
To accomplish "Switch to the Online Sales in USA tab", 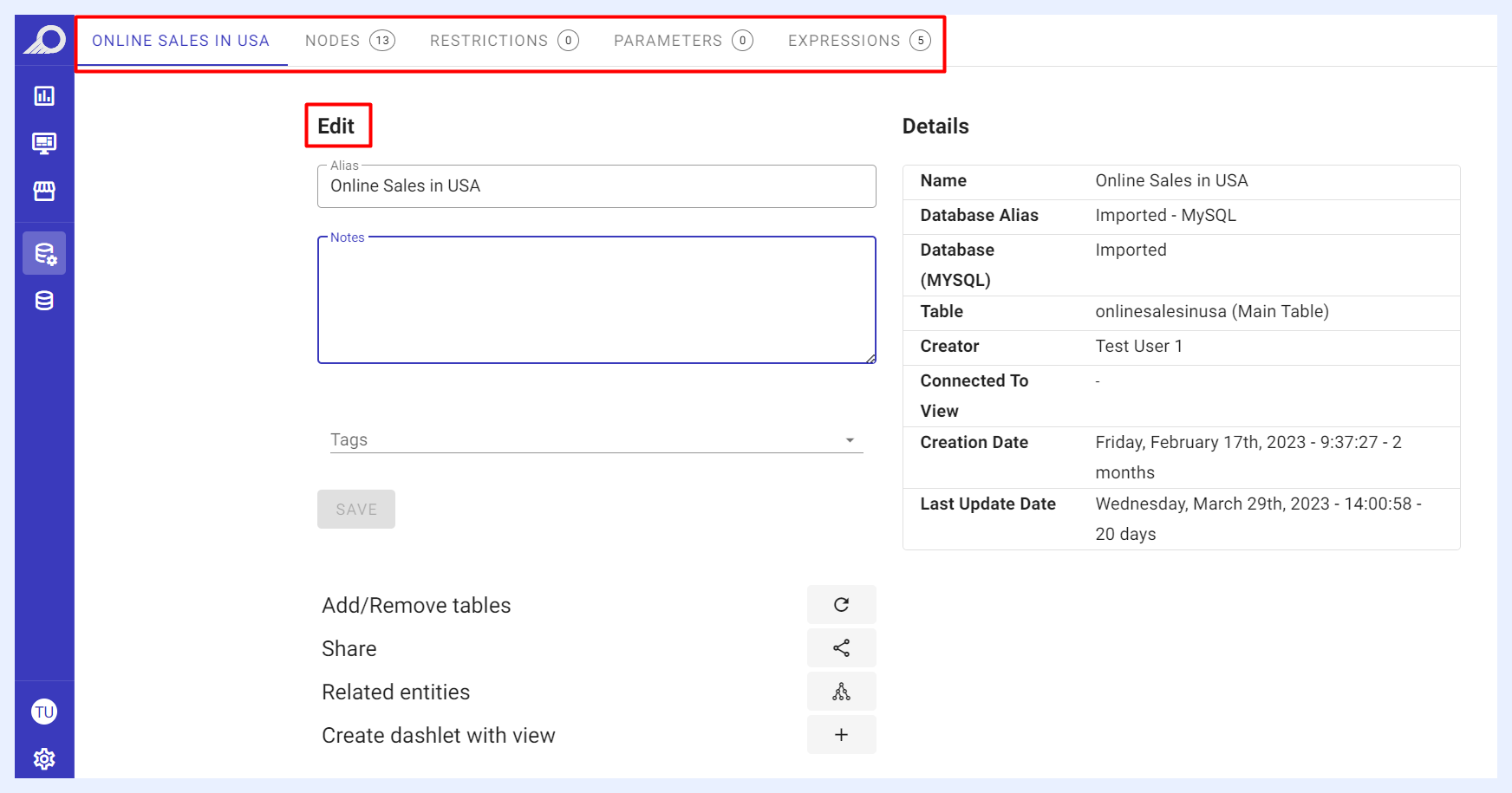I will (181, 41).
